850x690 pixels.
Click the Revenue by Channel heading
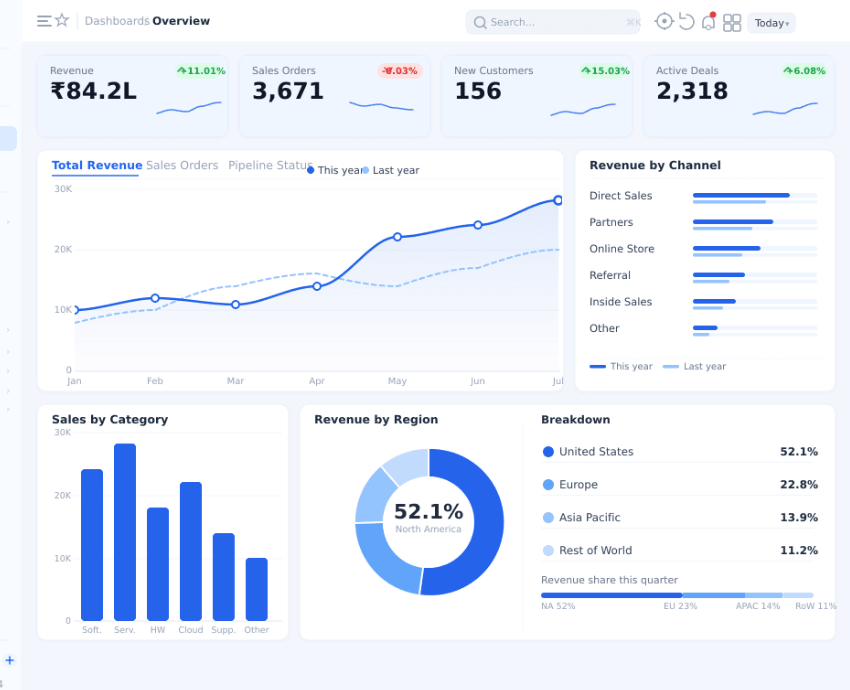point(655,165)
